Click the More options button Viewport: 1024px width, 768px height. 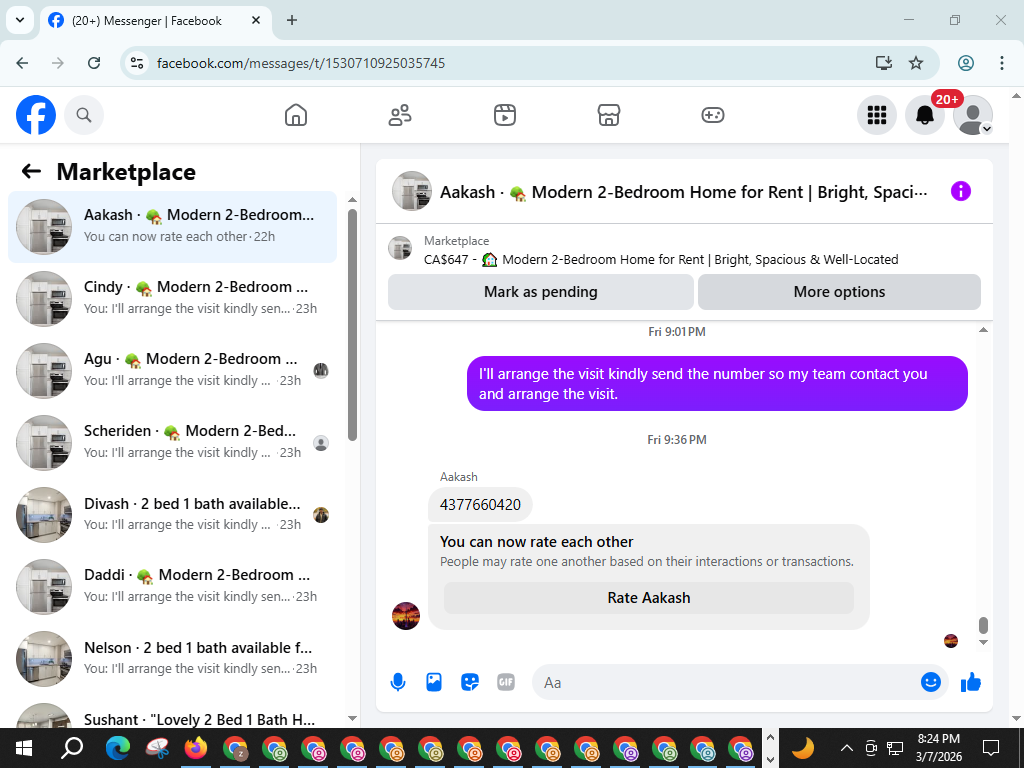[839, 292]
